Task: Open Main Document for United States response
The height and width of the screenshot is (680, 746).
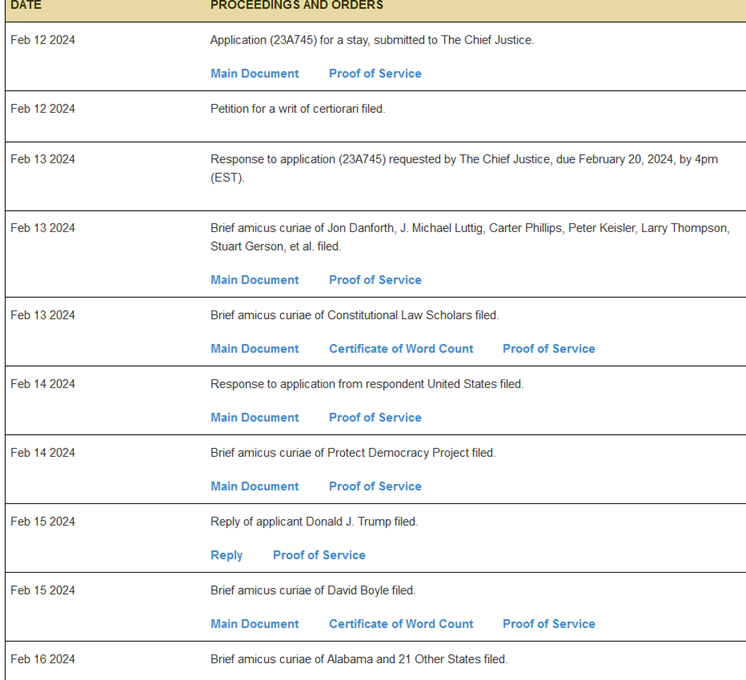Action: coord(255,418)
